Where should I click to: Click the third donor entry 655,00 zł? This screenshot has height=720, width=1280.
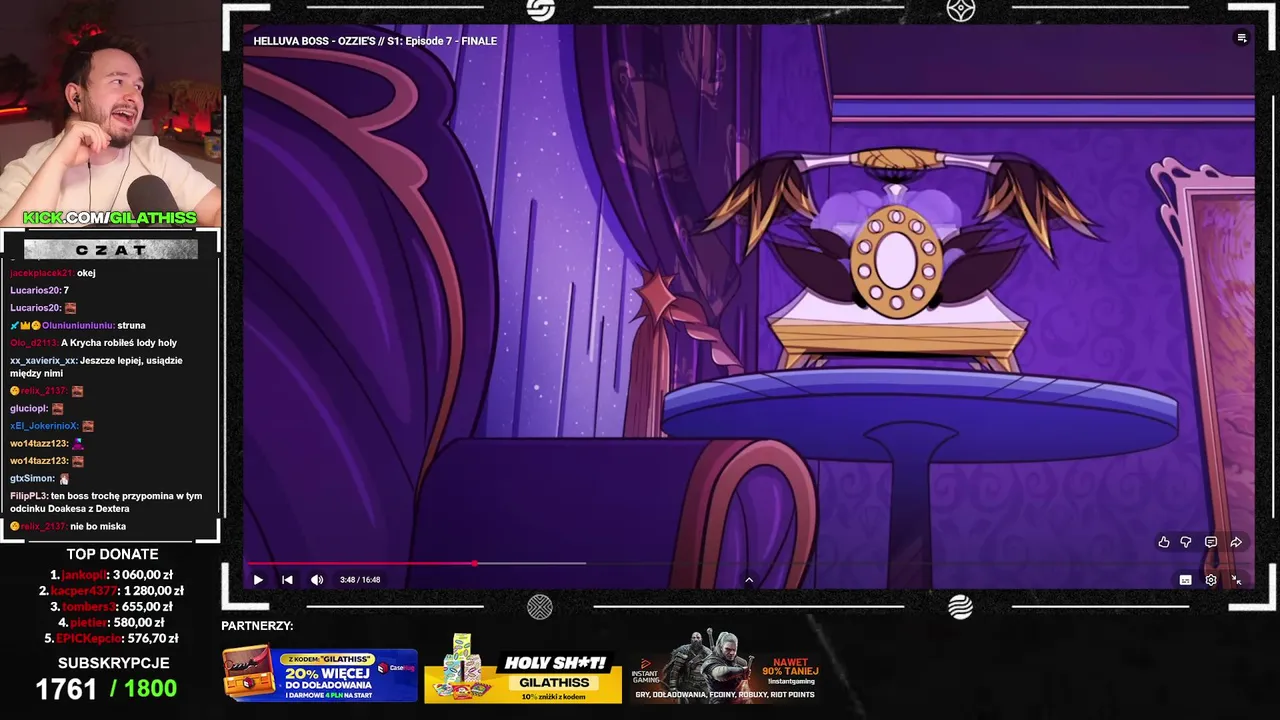click(x=111, y=606)
